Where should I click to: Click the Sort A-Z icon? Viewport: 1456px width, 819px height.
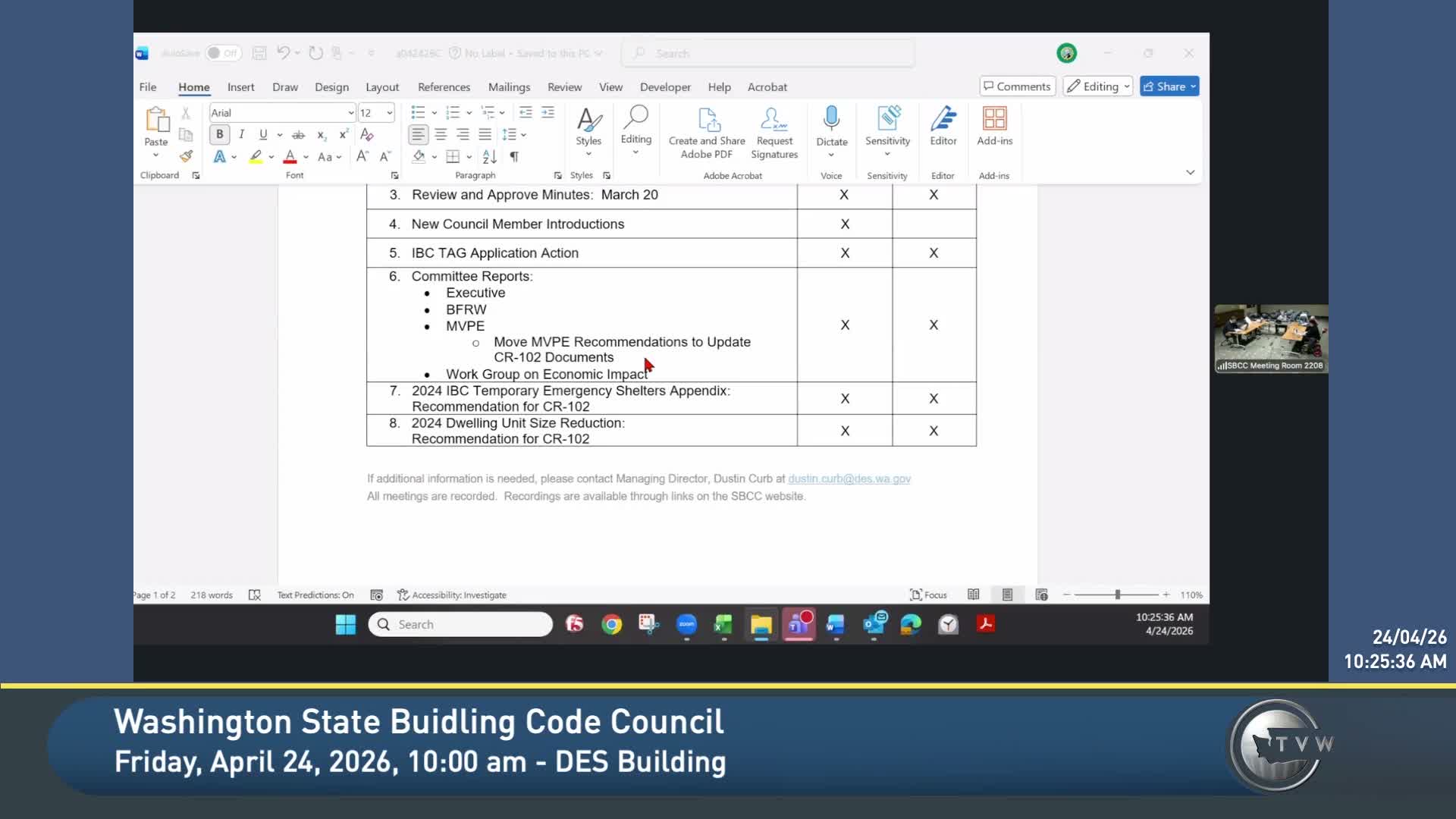489,157
